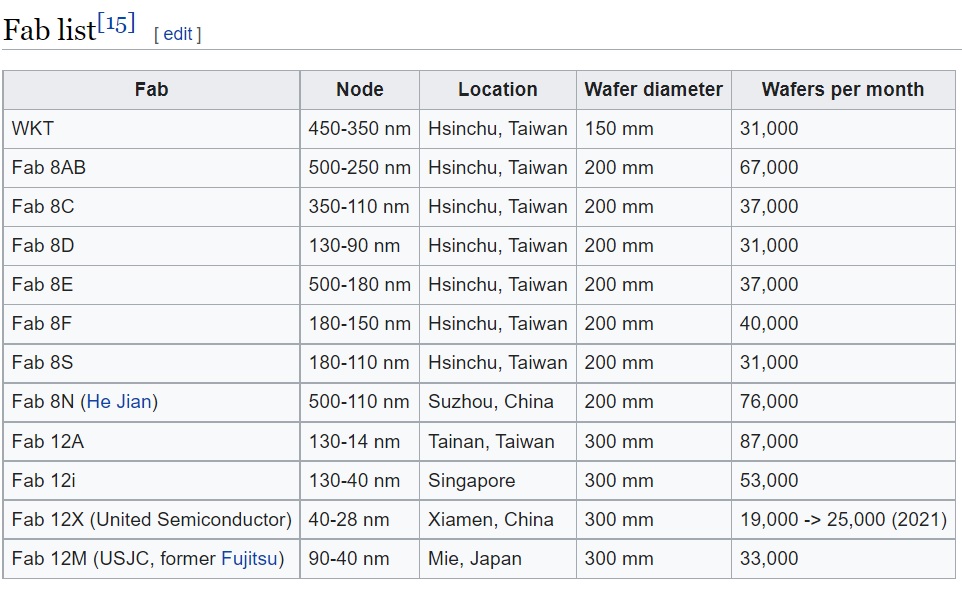The height and width of the screenshot is (592, 962).
Task: Click the 87,000 wafers value
Action: pos(769,442)
